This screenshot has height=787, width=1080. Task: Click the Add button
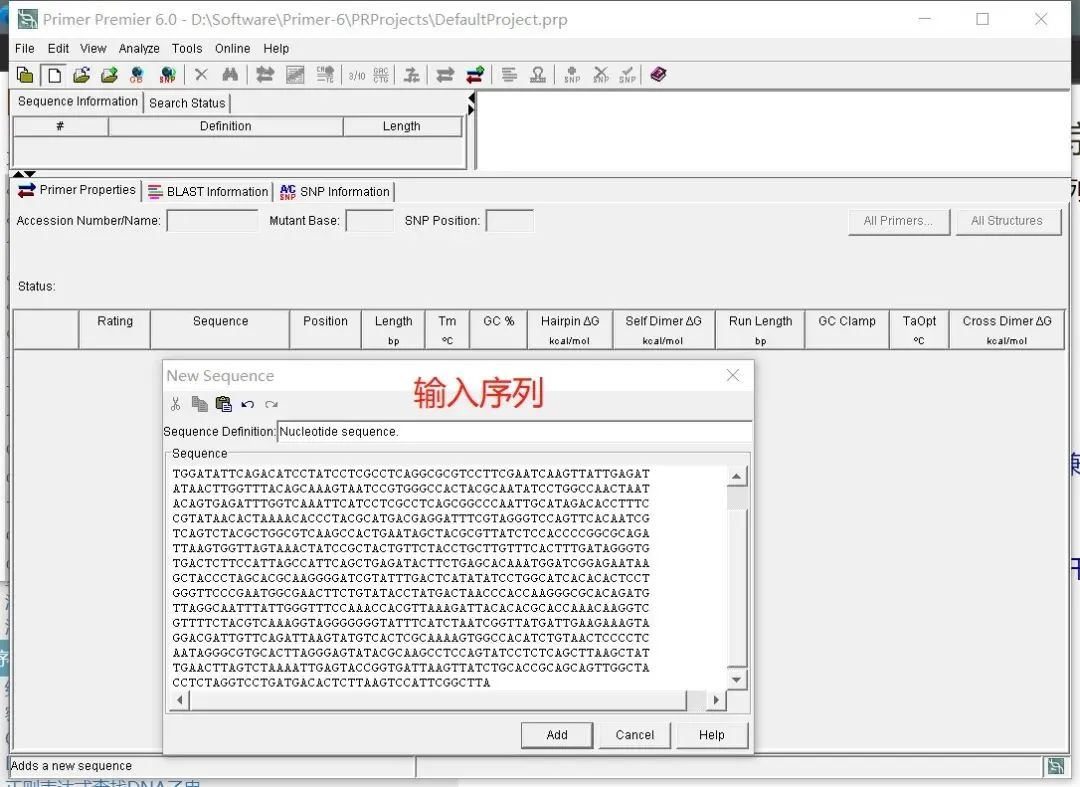click(x=557, y=735)
